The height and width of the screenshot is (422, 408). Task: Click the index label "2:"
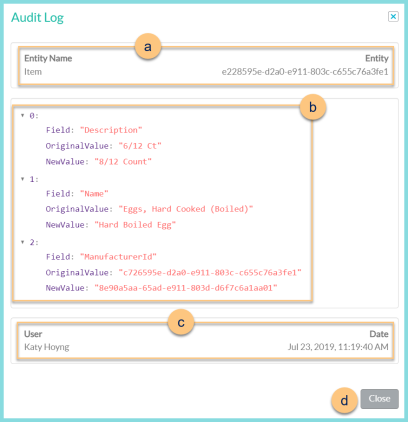[x=34, y=242]
